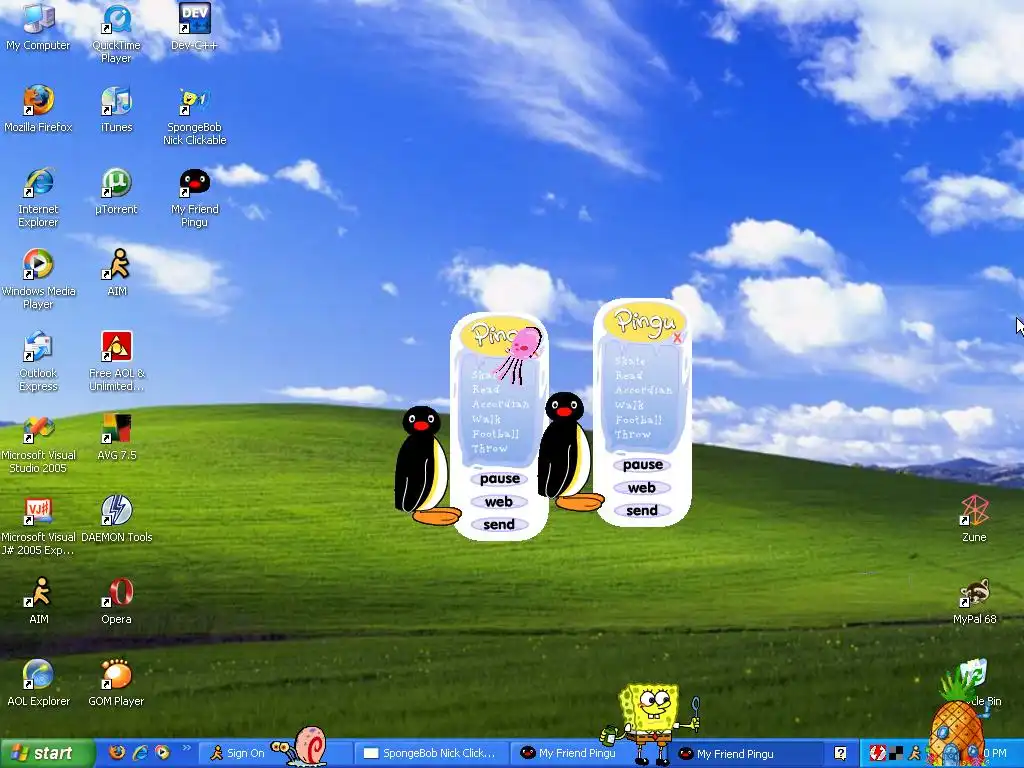Screen dimensions: 1024x768
Task: Select the AOL Explorer desktop icon
Action: click(38, 683)
